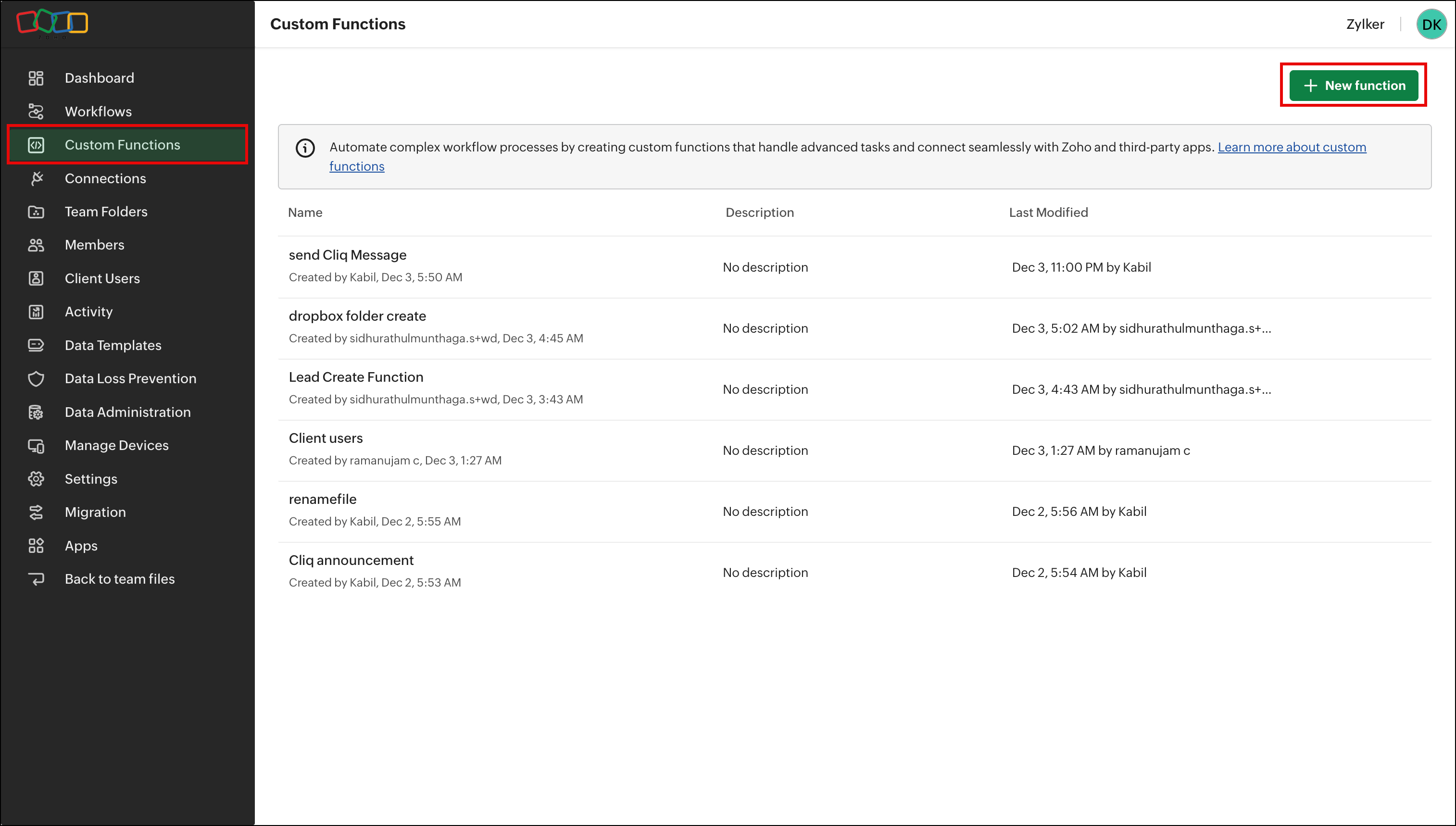Click the Workflows icon in sidebar
The width and height of the screenshot is (1456, 826).
36,111
